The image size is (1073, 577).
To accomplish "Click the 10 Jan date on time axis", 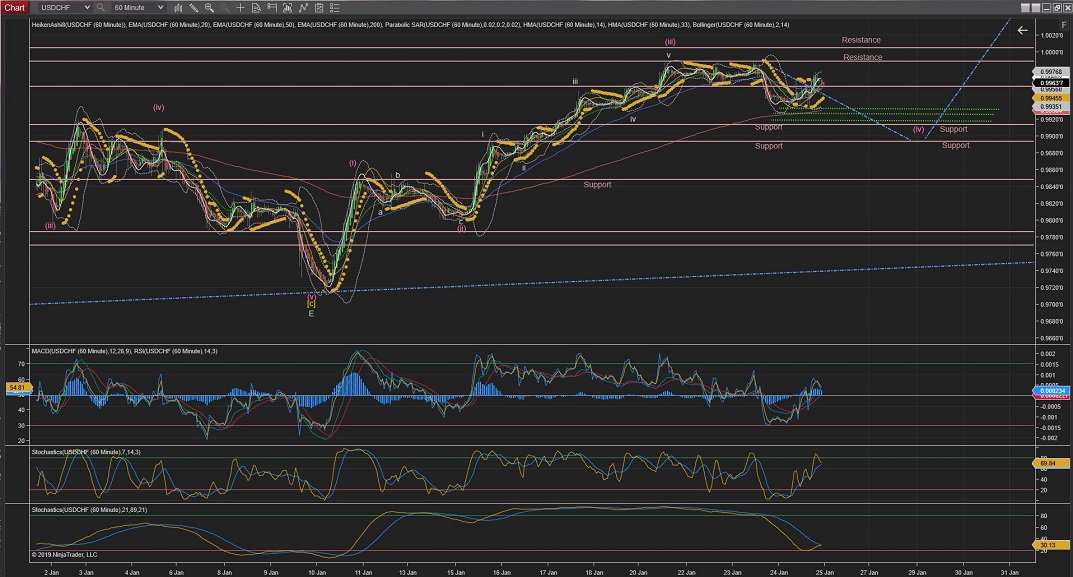I will (x=317, y=572).
